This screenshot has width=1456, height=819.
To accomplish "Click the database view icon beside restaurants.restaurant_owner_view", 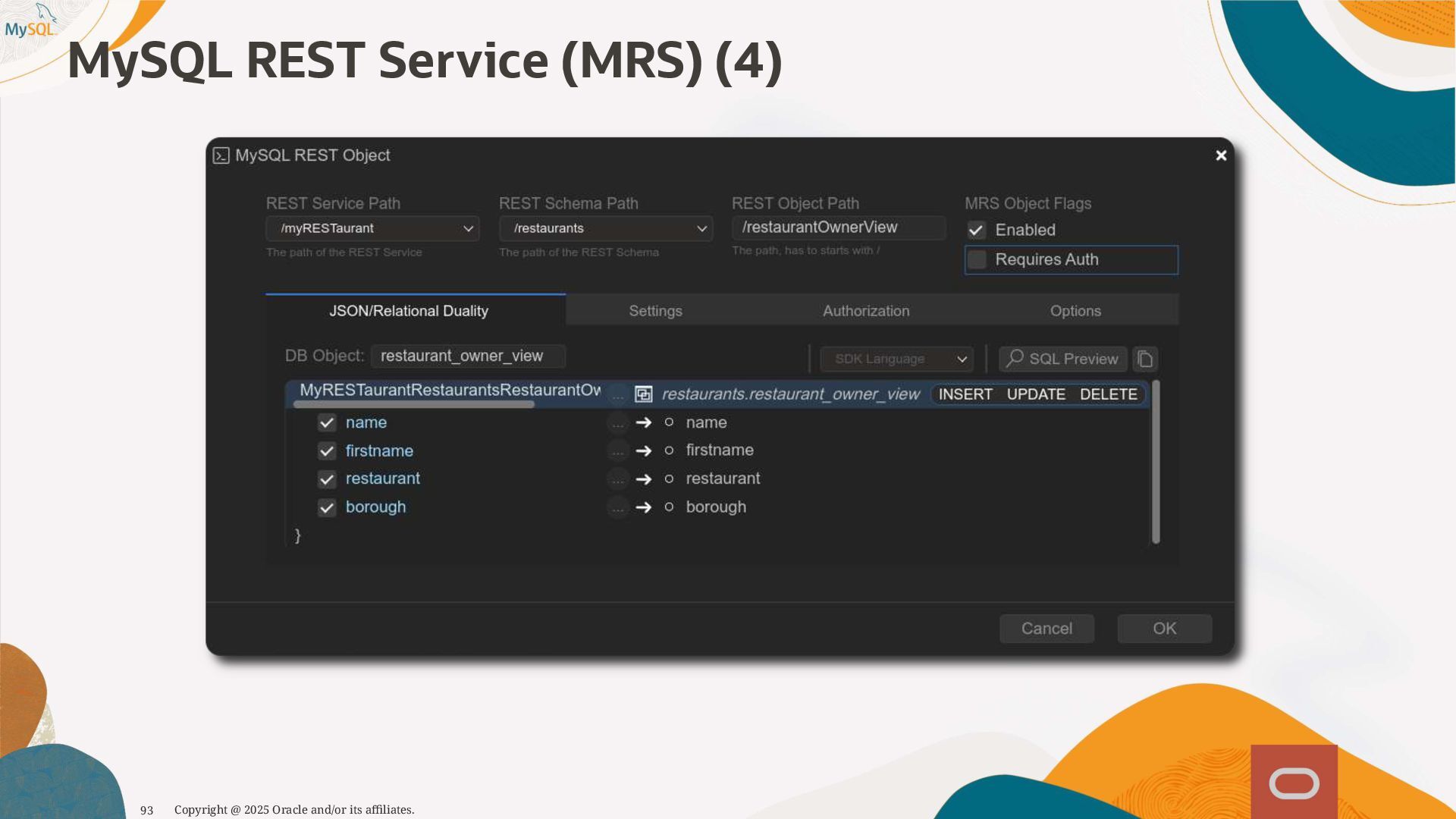I will [643, 394].
